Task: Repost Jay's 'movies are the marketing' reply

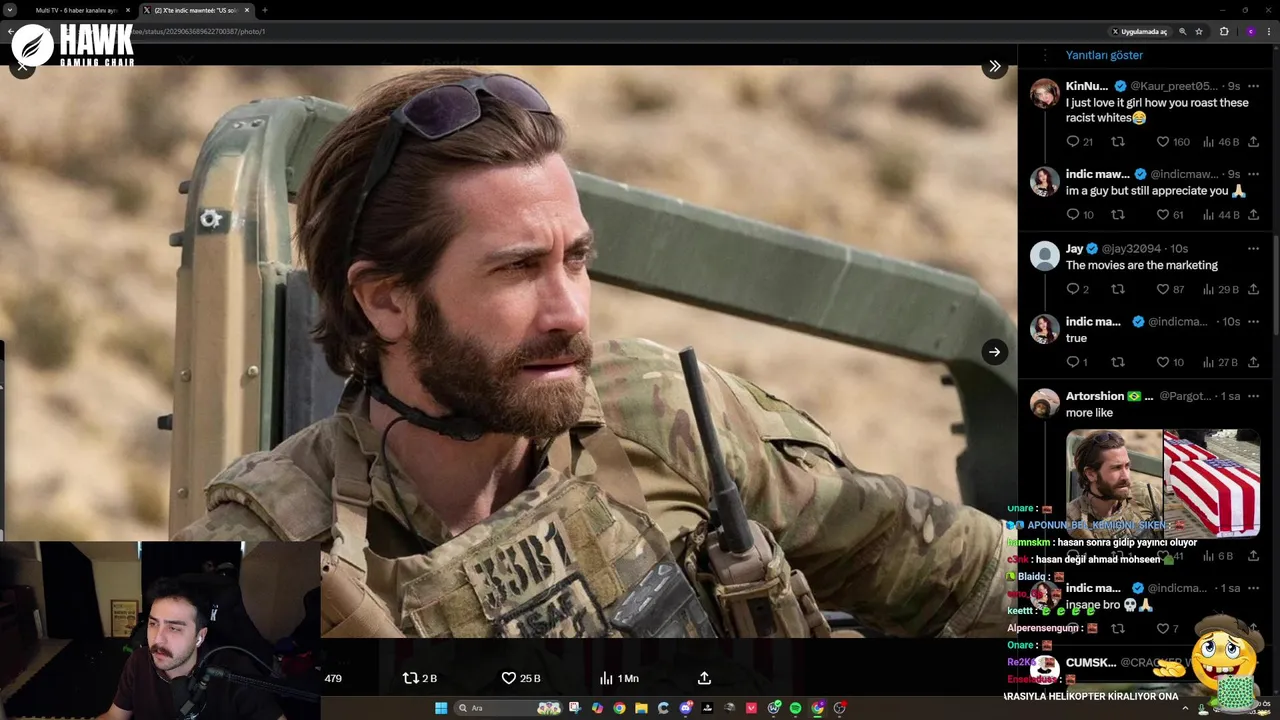Action: [x=1118, y=289]
